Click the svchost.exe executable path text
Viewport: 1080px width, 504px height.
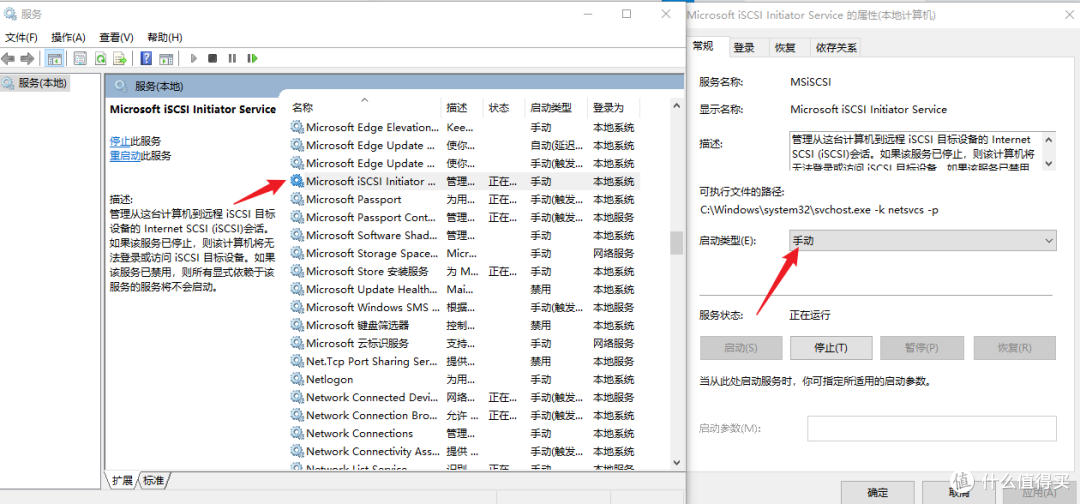(x=818, y=209)
